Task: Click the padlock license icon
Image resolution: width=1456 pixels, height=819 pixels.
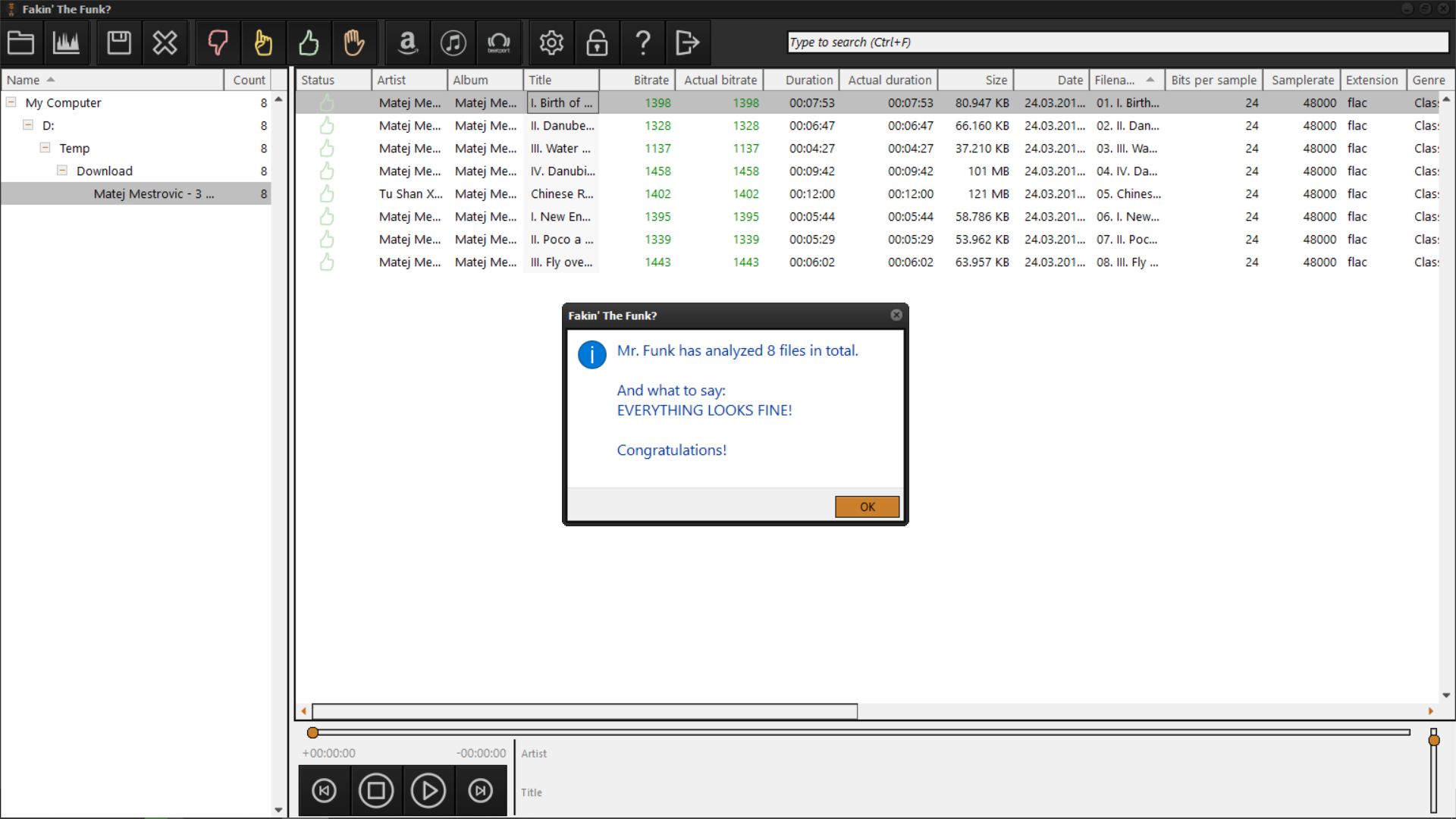Action: coord(597,42)
